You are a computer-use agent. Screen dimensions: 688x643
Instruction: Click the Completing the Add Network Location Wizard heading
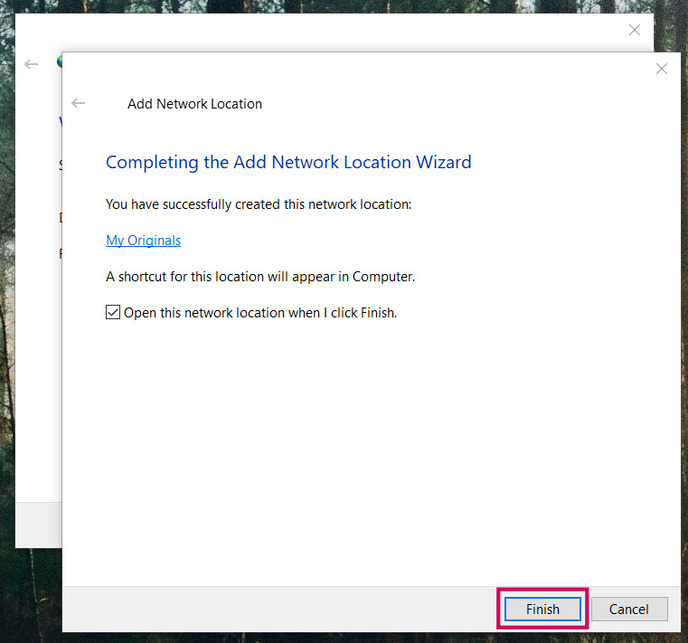(x=288, y=162)
